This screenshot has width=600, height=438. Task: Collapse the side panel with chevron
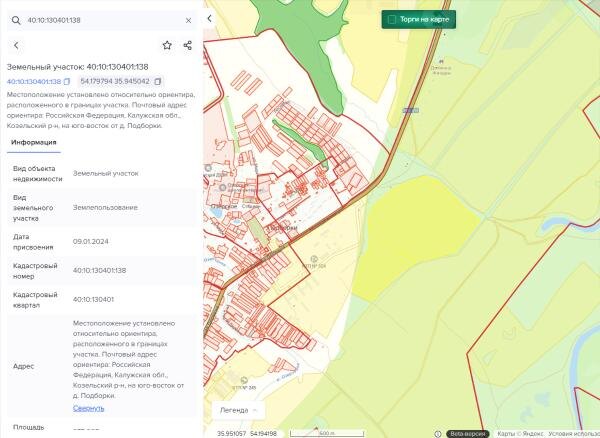(209, 18)
